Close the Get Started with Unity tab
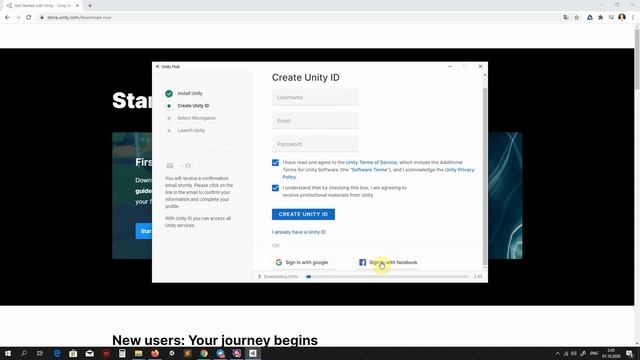Image resolution: width=640 pixels, height=360 pixels. tap(77, 6)
